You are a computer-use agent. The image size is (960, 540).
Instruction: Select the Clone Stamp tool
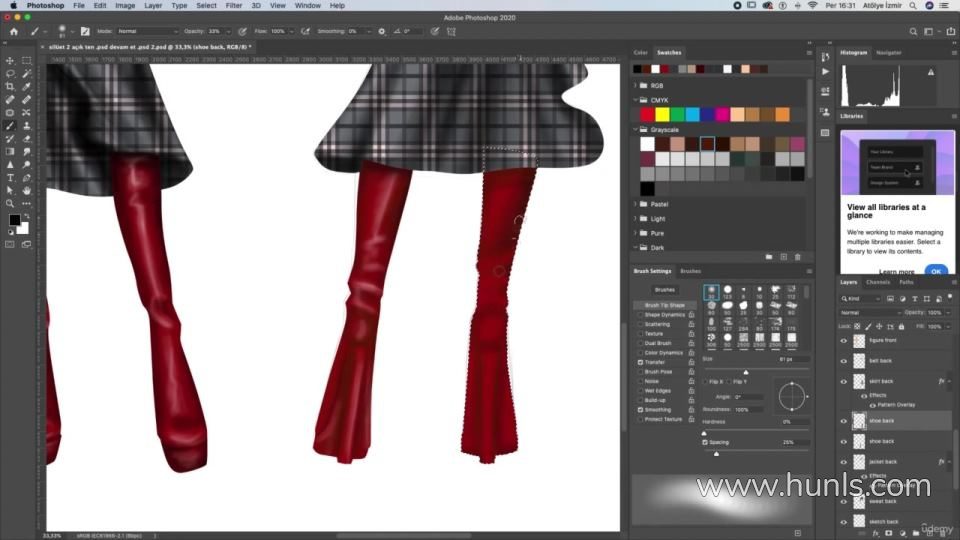click(25, 126)
